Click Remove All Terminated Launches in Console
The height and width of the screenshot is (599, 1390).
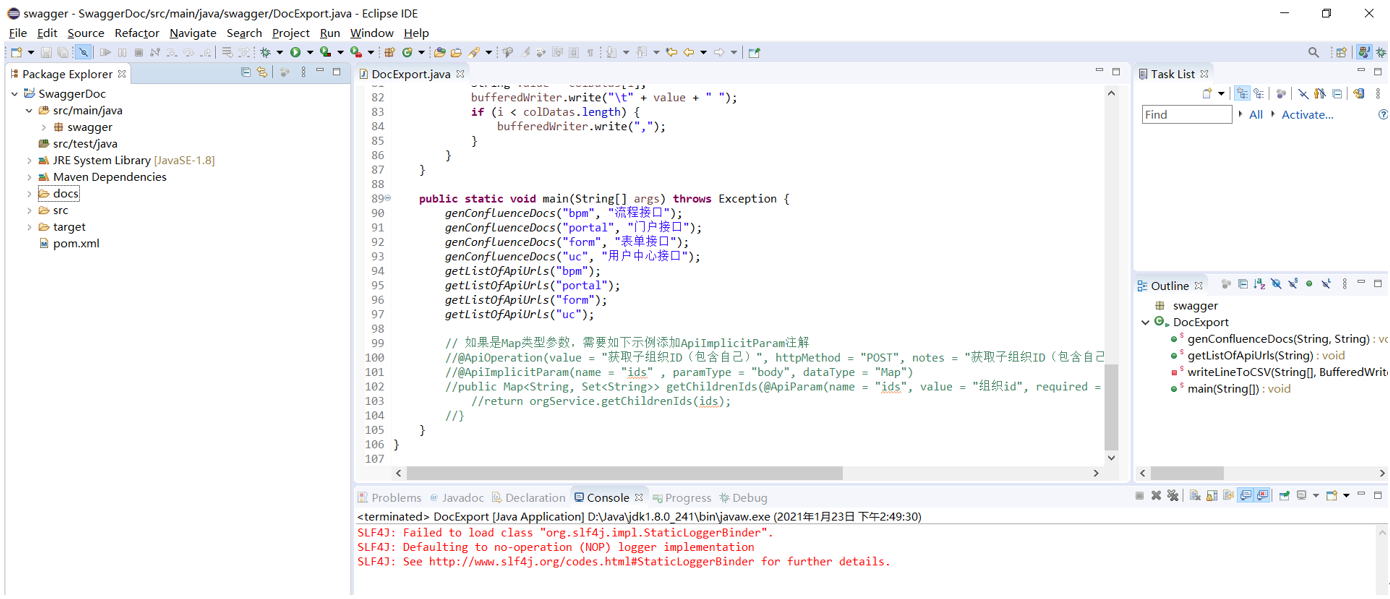coord(1173,496)
